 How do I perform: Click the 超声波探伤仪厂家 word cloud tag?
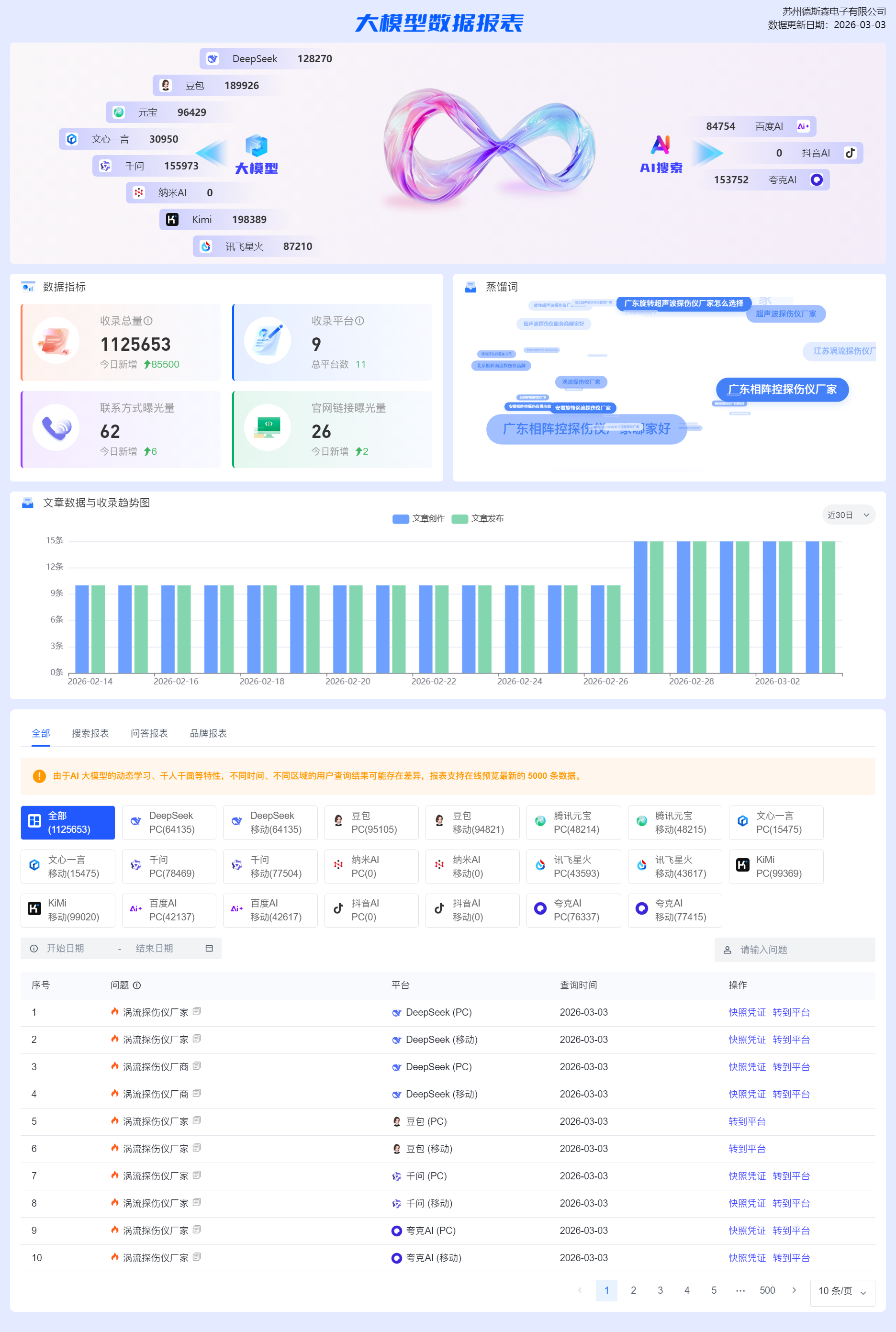pos(786,313)
